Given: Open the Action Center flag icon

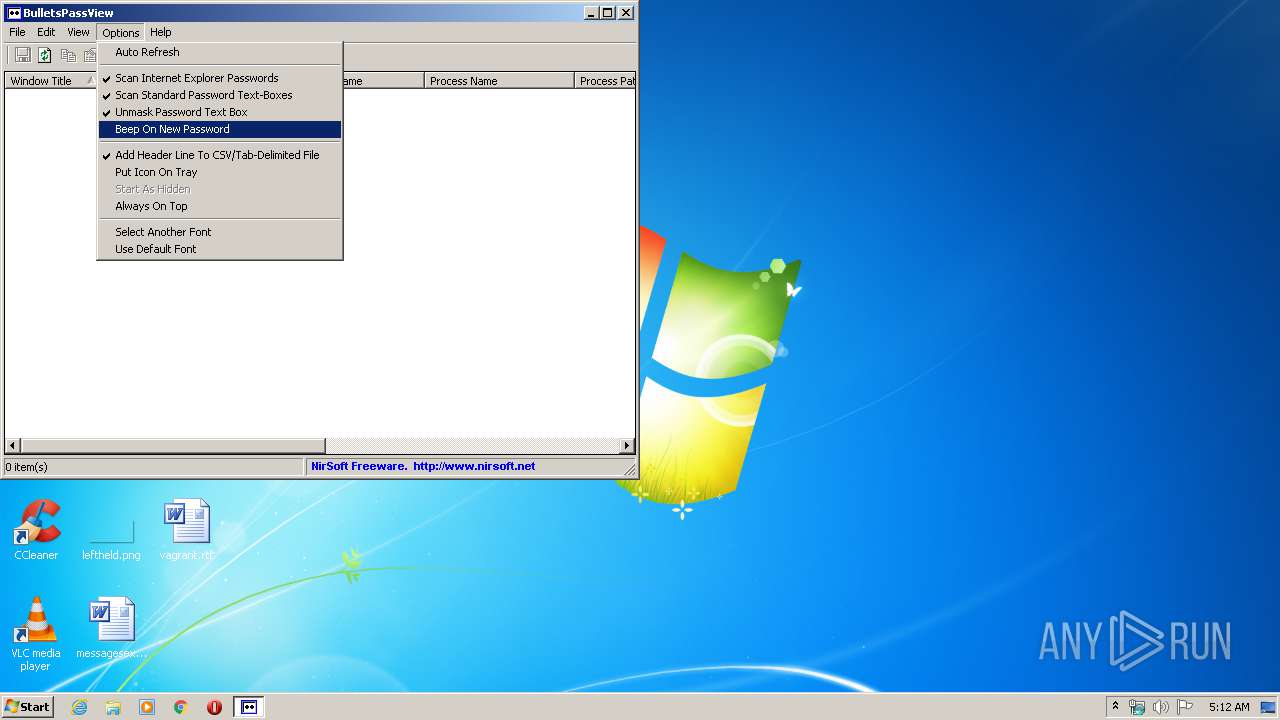Looking at the screenshot, I should point(1185,707).
